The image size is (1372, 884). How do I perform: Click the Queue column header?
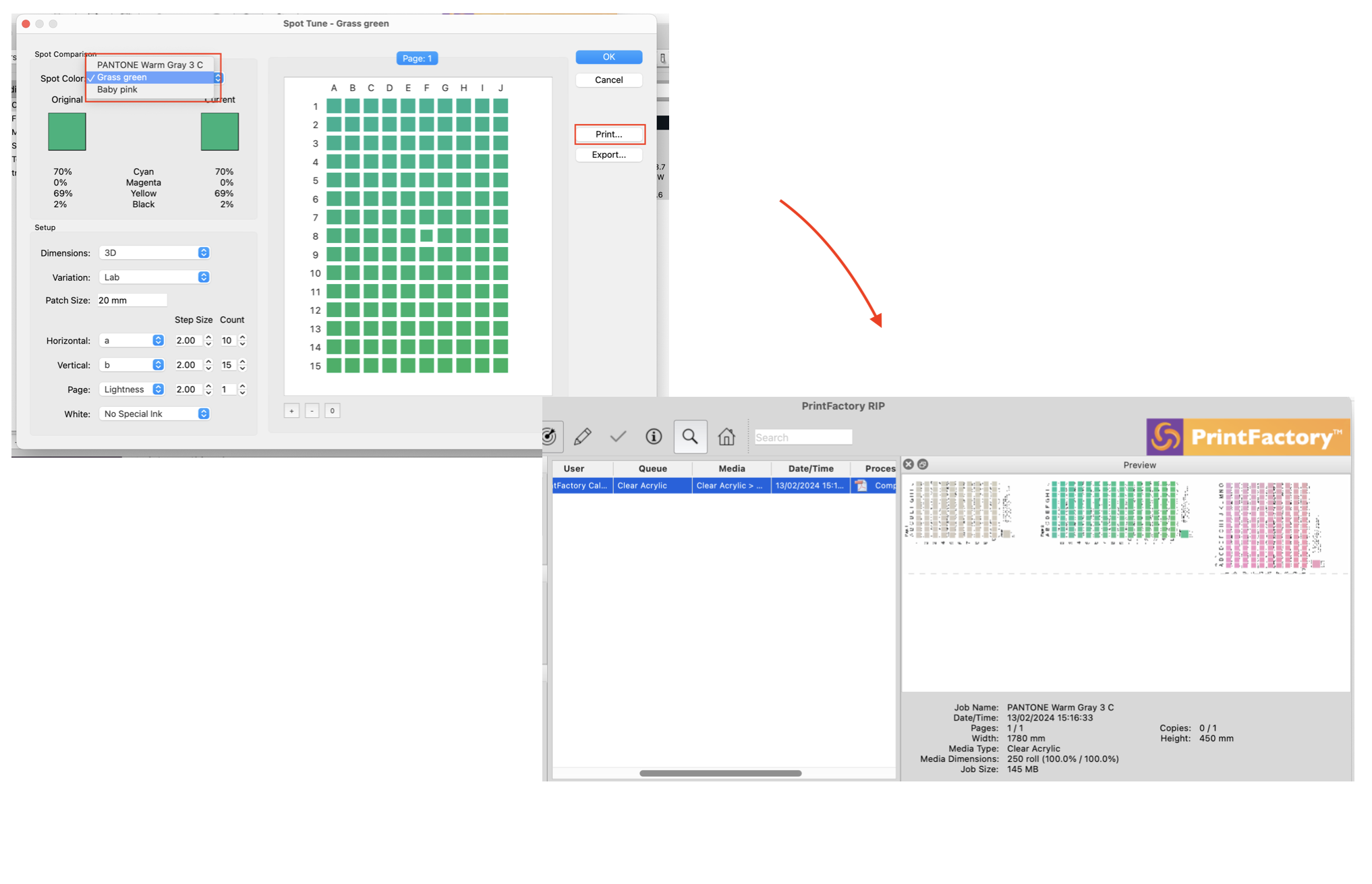tap(652, 468)
